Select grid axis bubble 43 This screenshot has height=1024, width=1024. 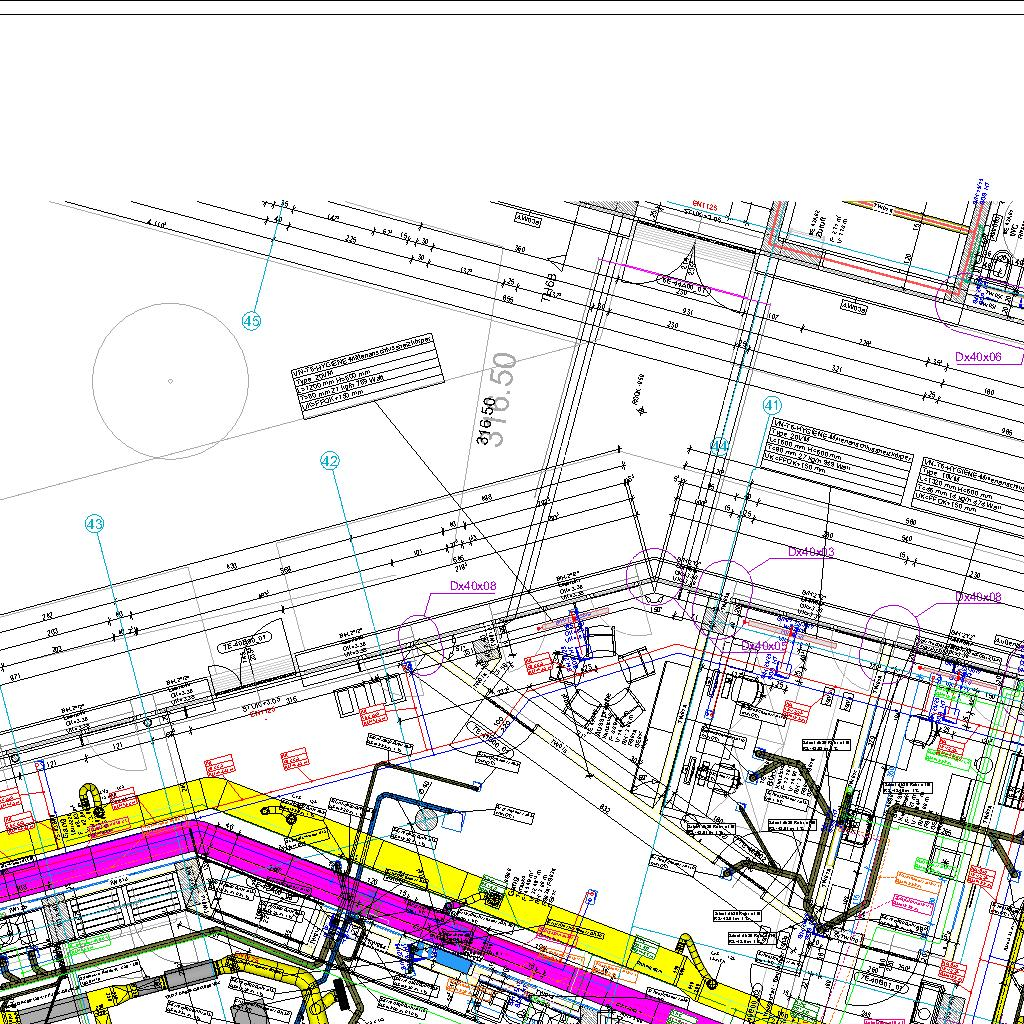point(95,524)
